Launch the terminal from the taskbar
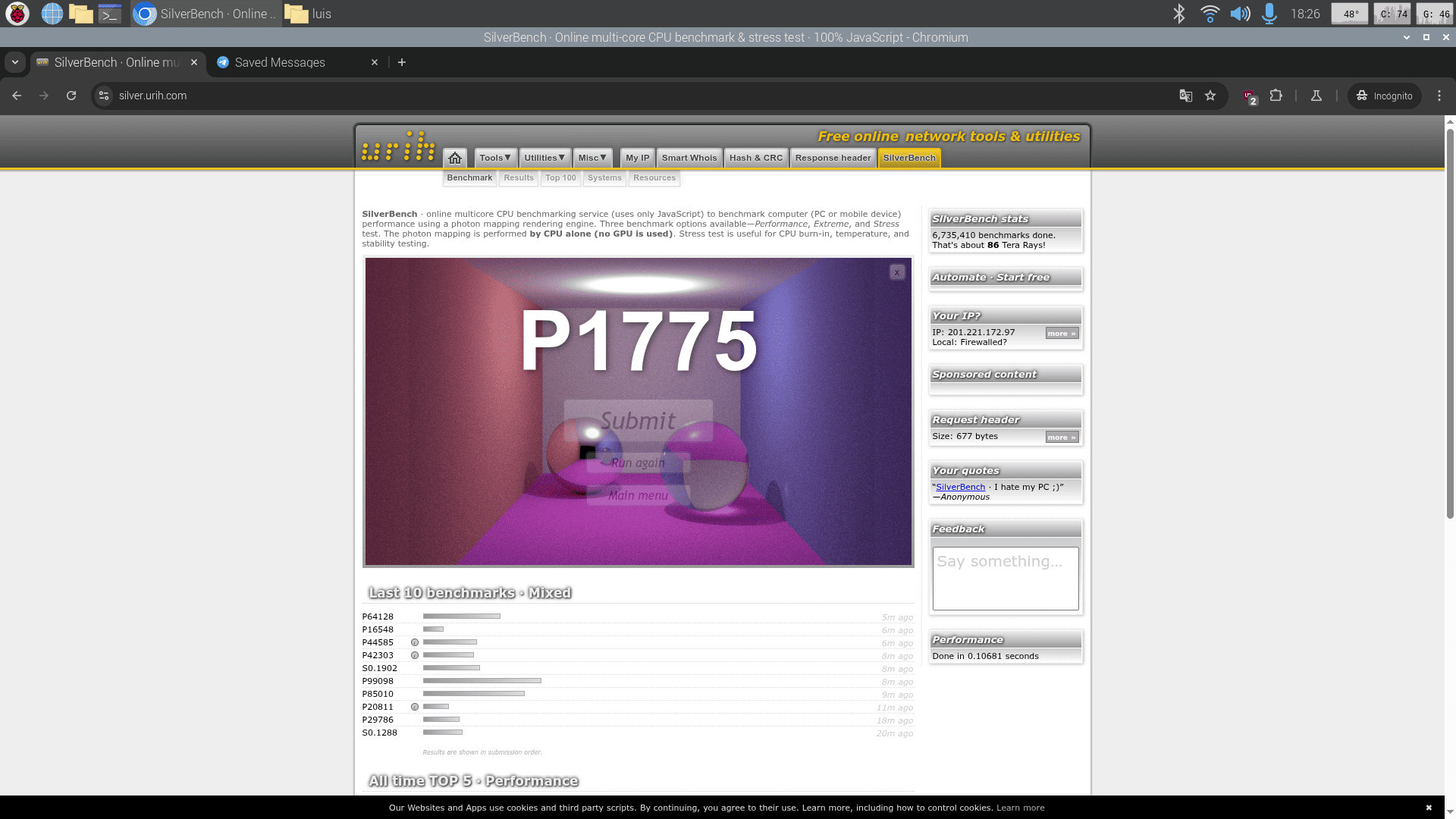The width and height of the screenshot is (1456, 819). click(110, 14)
